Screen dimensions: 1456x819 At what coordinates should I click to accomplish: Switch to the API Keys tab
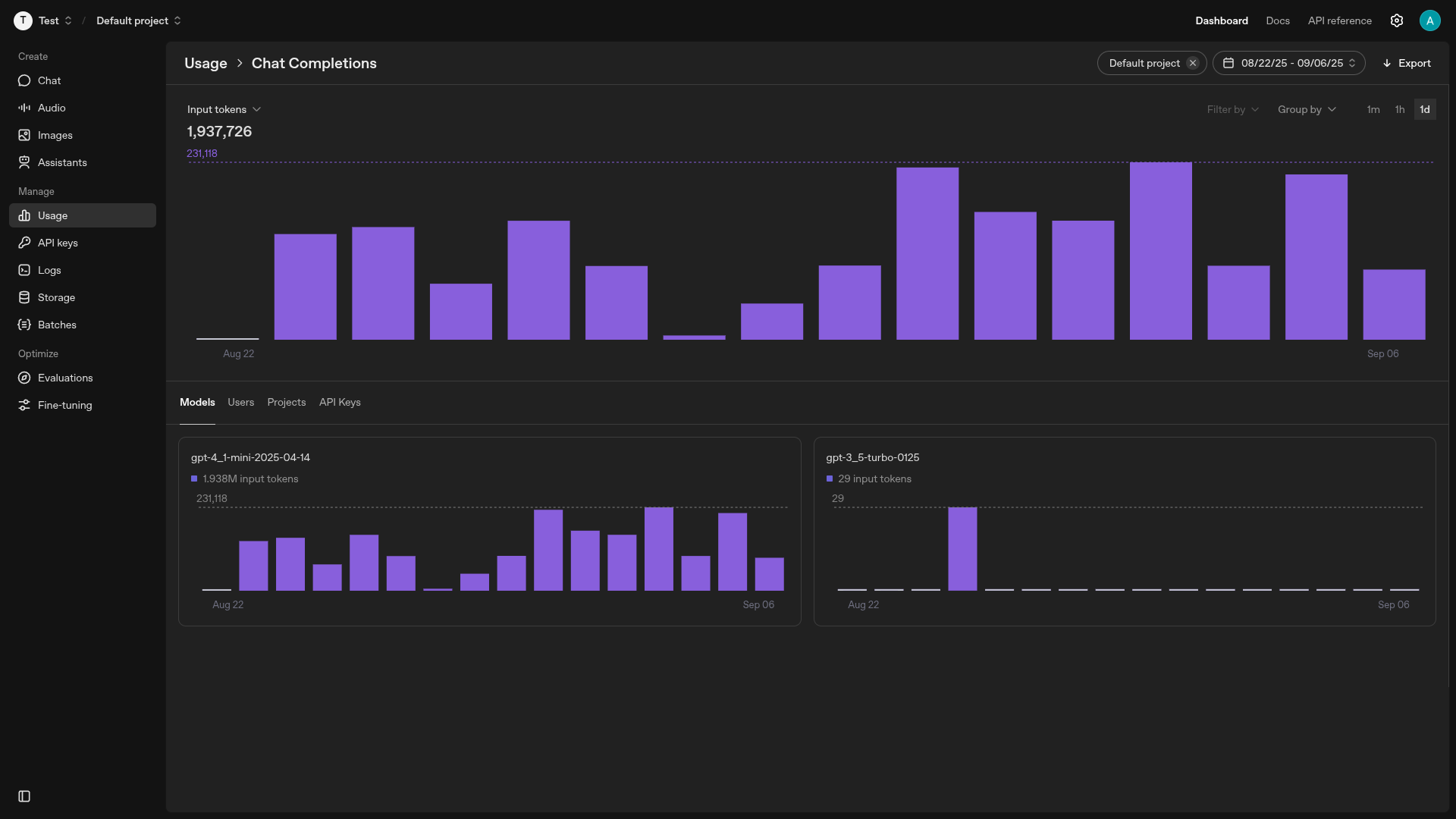340,402
